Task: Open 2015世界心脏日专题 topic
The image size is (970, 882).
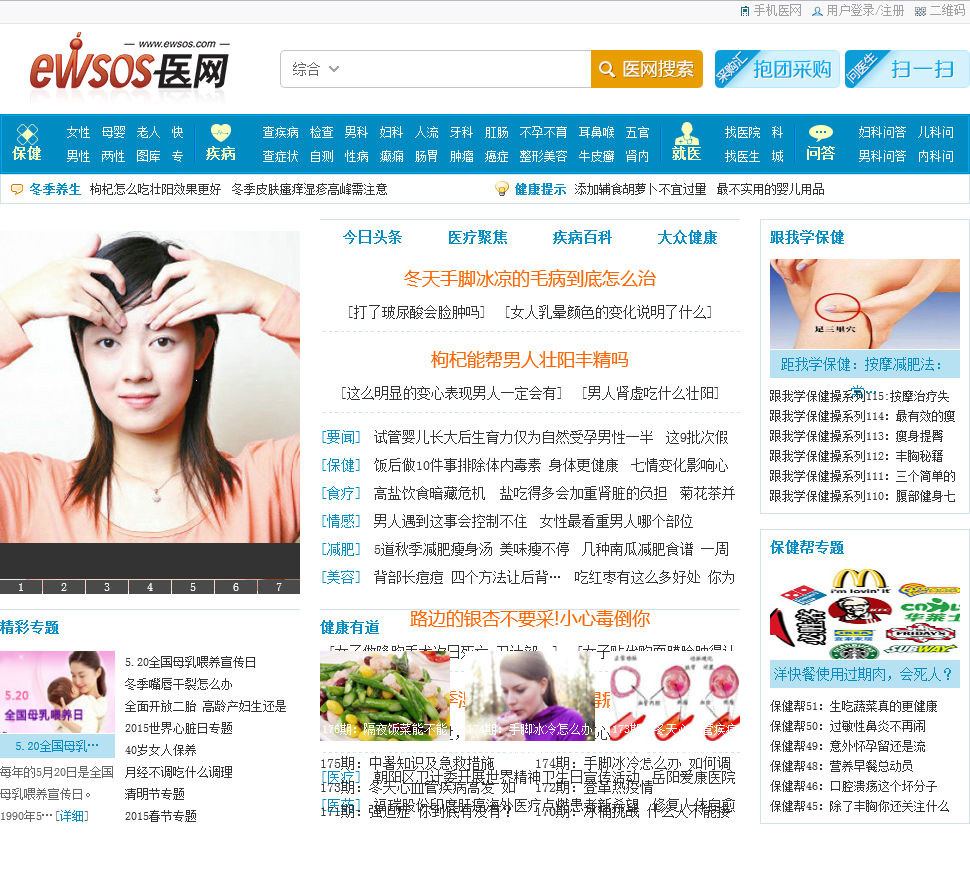Action: 179,728
